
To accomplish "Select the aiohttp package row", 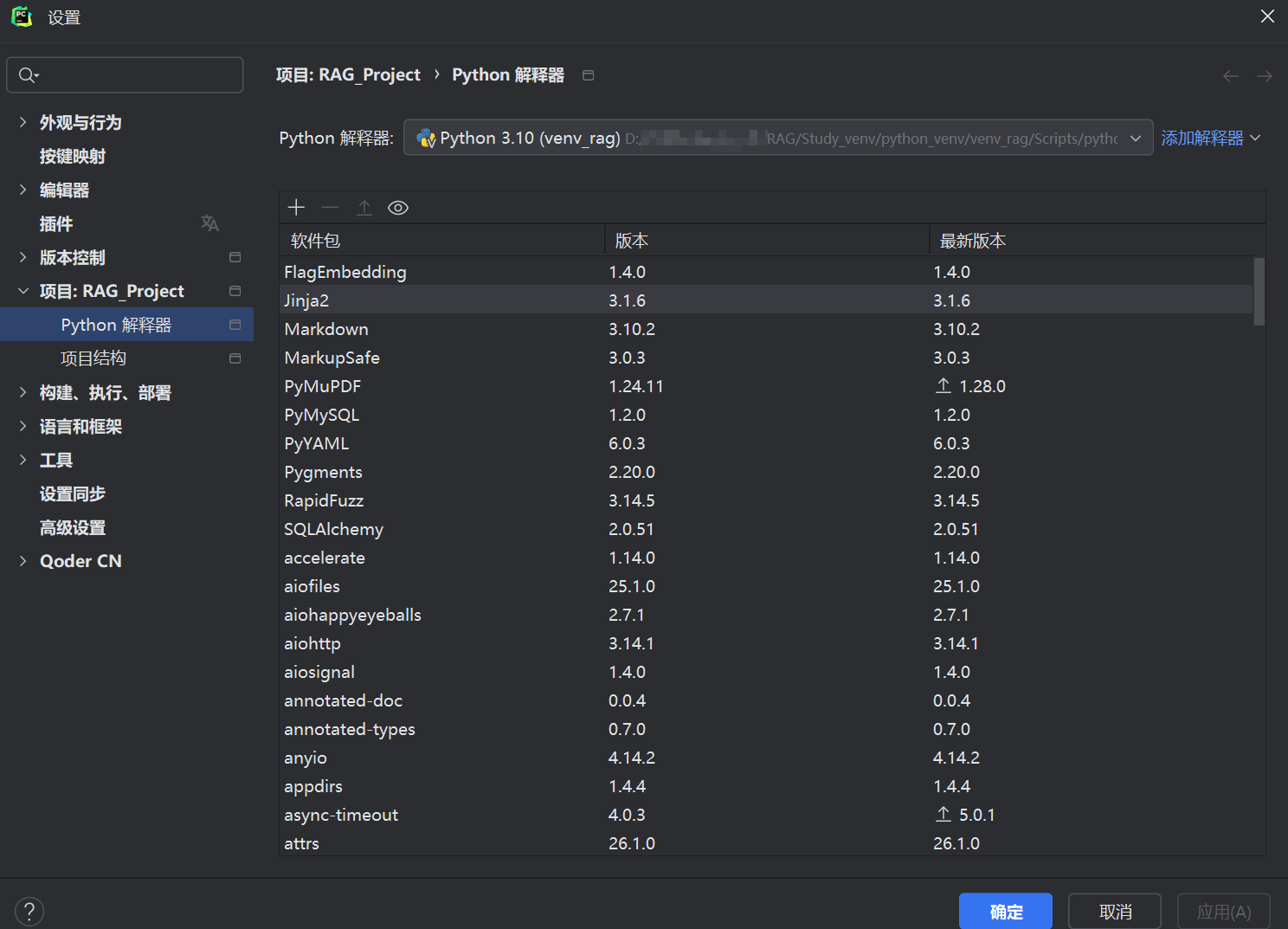I will click(x=766, y=643).
